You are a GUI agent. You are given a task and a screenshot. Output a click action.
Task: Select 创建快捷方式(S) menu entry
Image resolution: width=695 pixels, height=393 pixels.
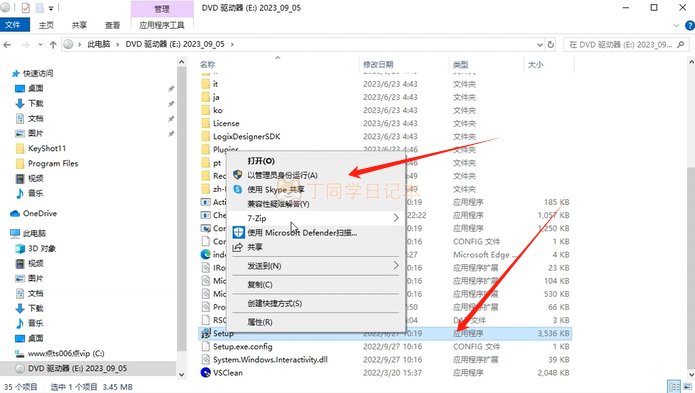316,304
